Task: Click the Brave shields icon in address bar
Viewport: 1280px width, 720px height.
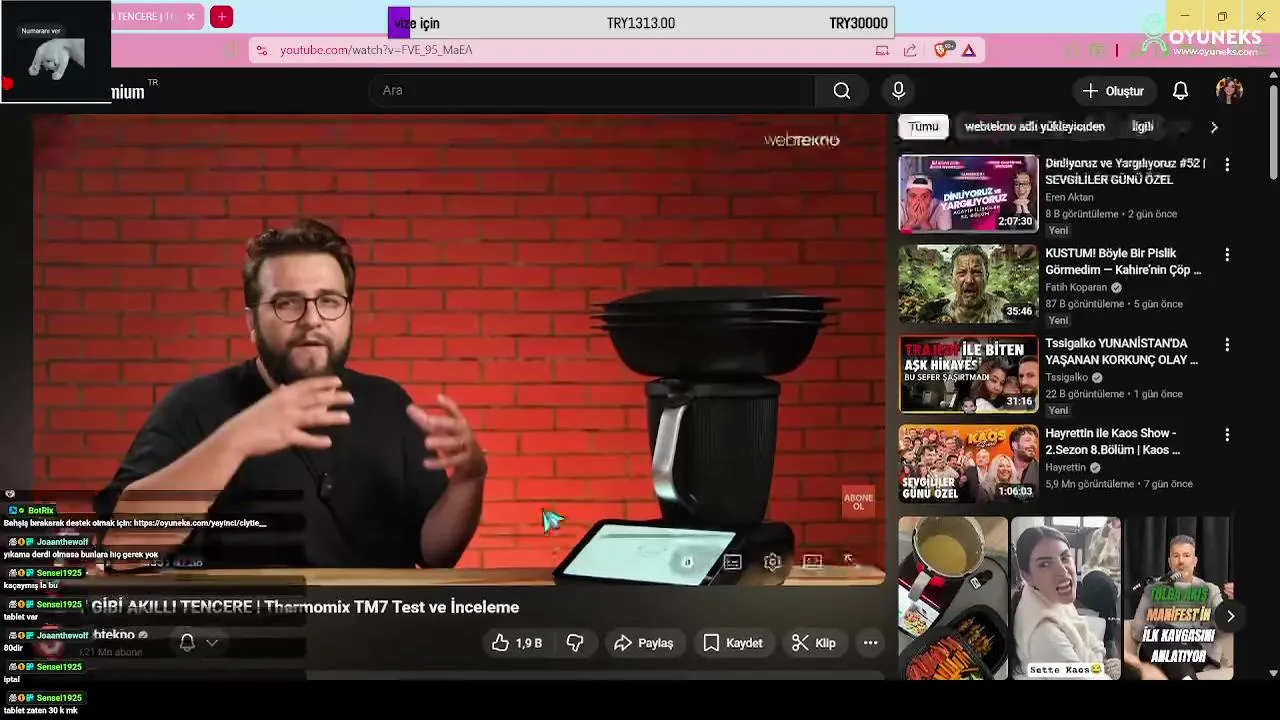Action: pyautogui.click(x=942, y=50)
